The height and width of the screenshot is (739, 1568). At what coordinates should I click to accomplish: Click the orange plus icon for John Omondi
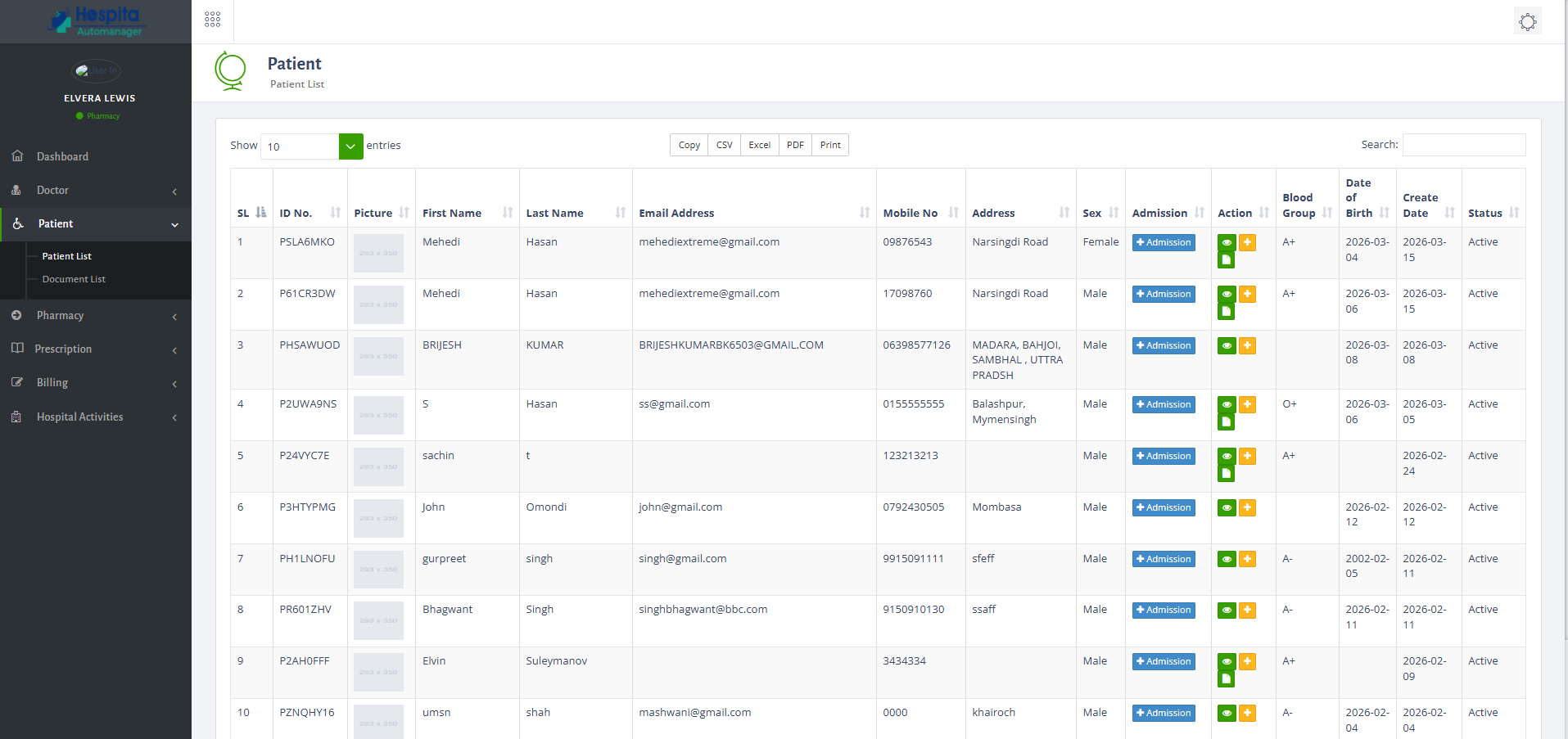click(x=1247, y=507)
